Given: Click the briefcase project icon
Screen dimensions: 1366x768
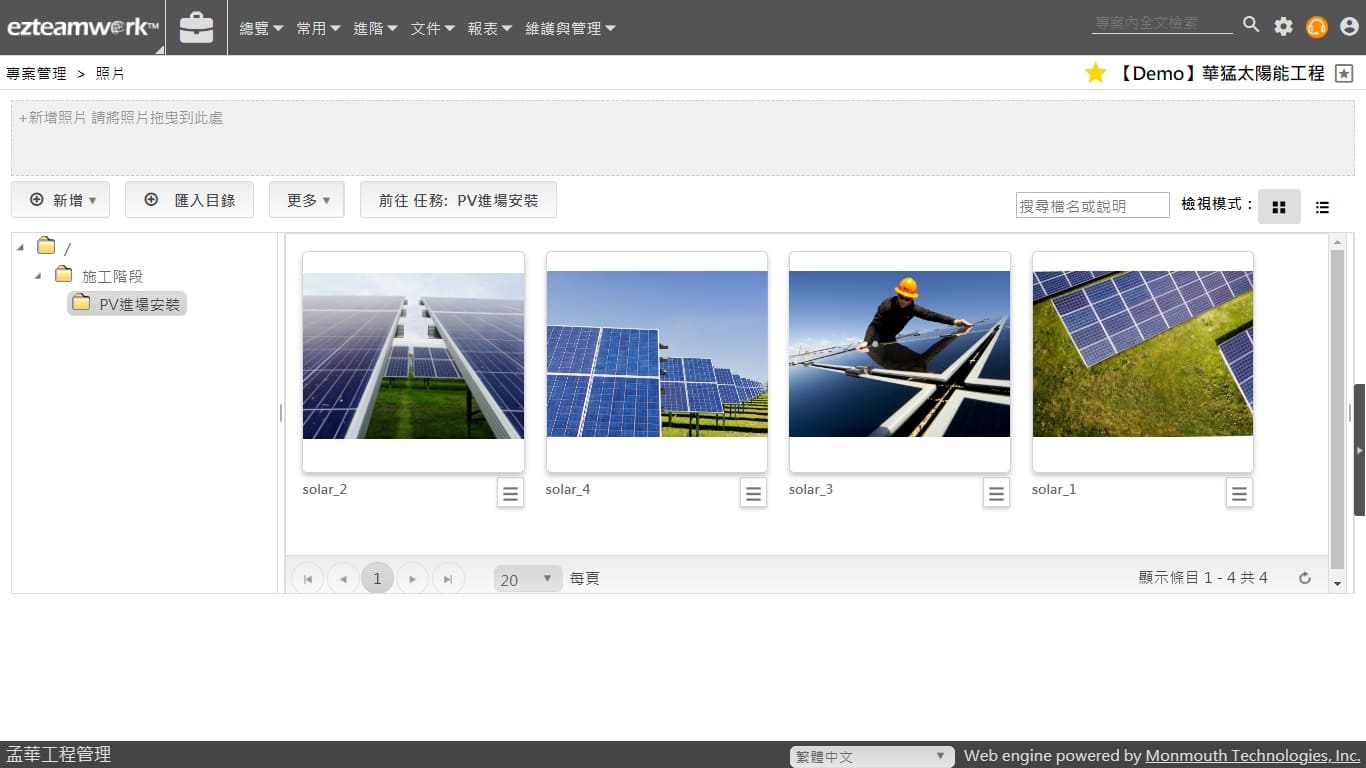Looking at the screenshot, I should tap(196, 28).
